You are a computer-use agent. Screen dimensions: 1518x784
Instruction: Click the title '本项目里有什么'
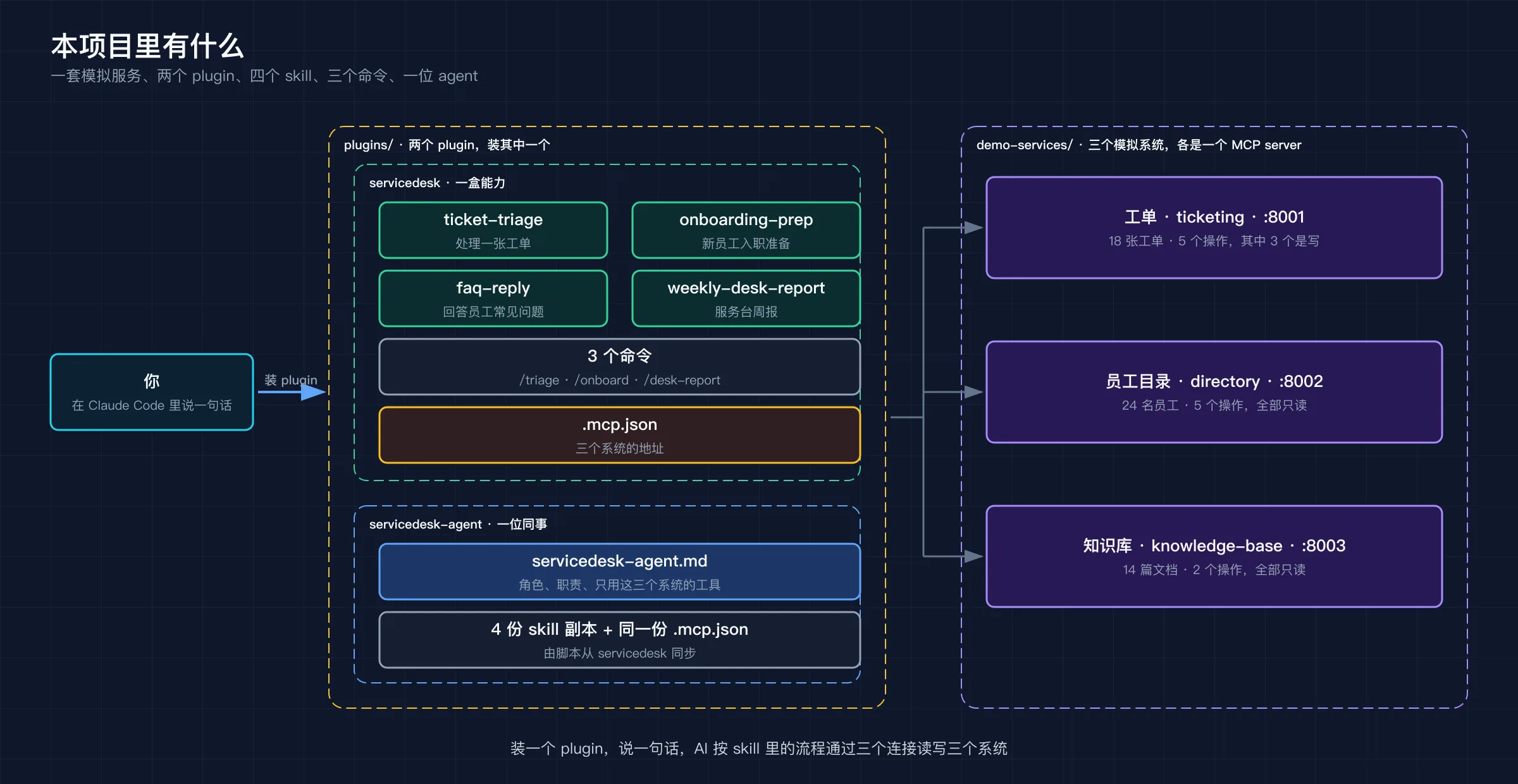147,46
